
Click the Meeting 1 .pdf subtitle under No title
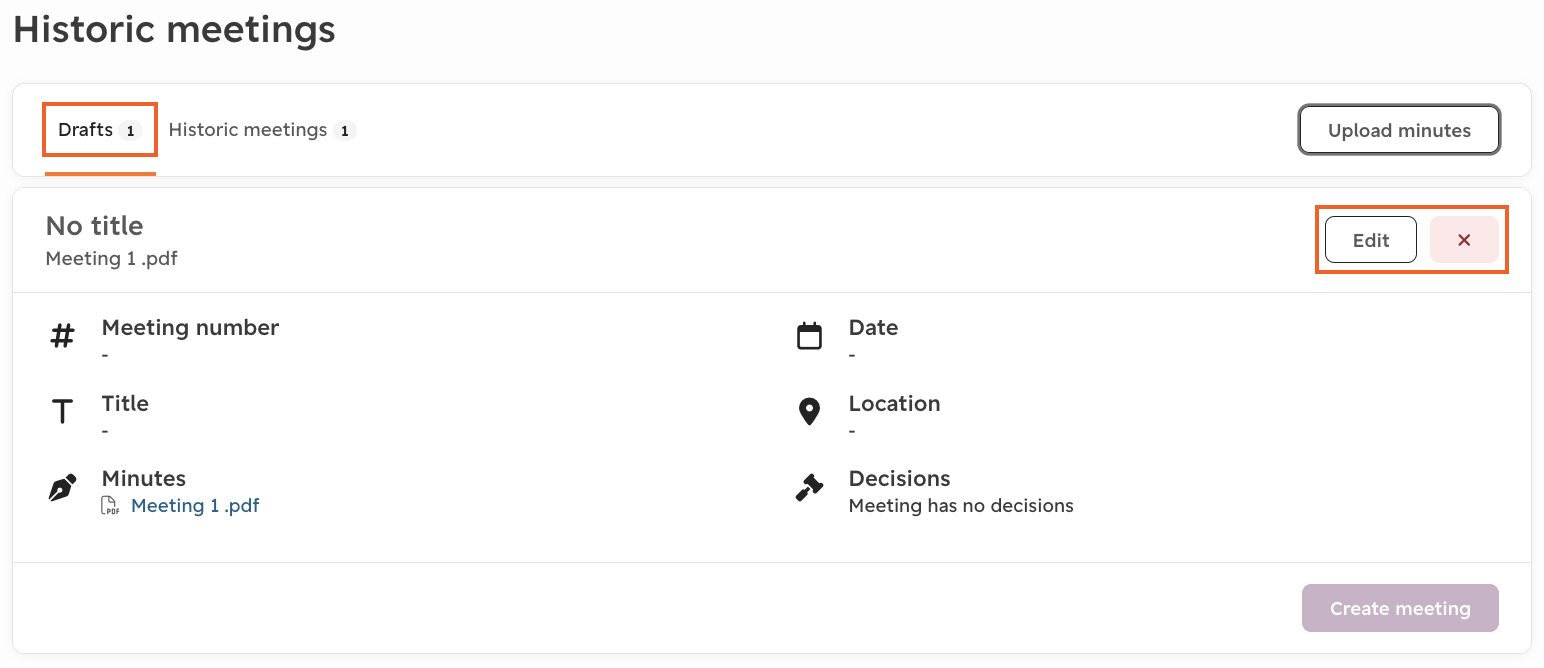click(112, 259)
